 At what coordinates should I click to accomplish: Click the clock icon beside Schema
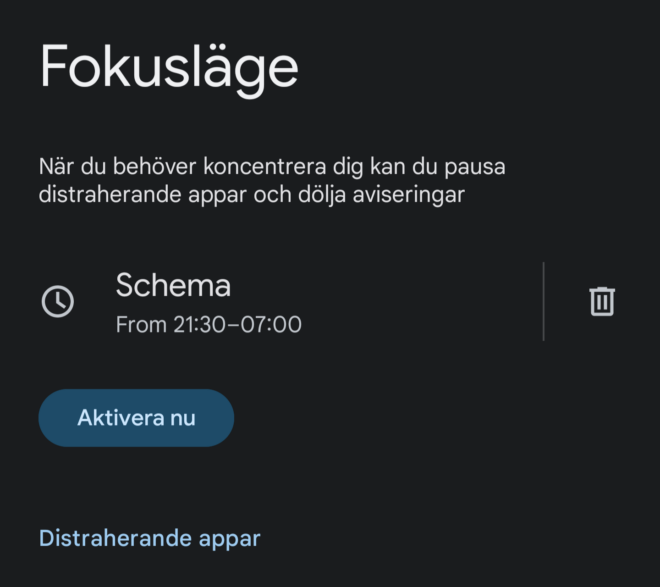(x=58, y=301)
